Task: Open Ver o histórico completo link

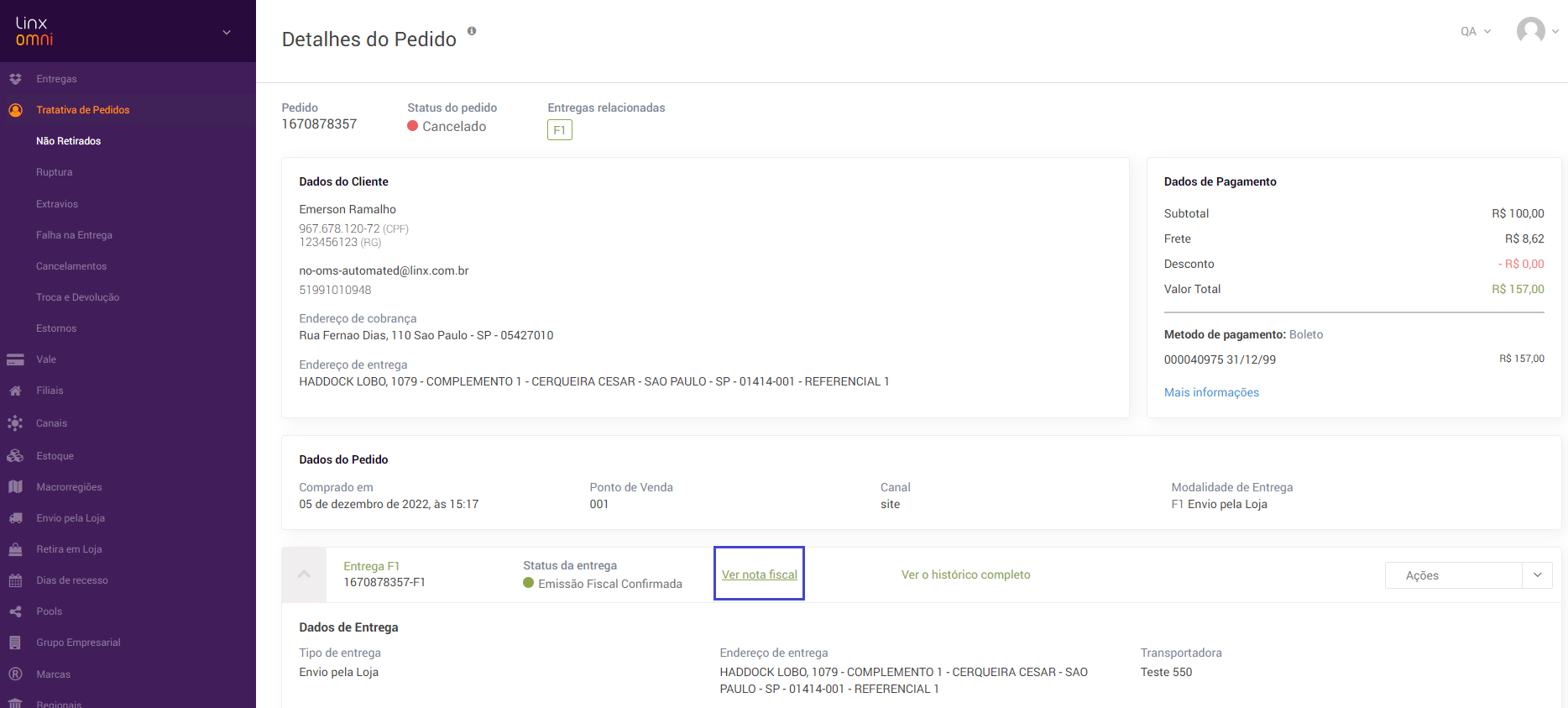Action: click(x=966, y=574)
